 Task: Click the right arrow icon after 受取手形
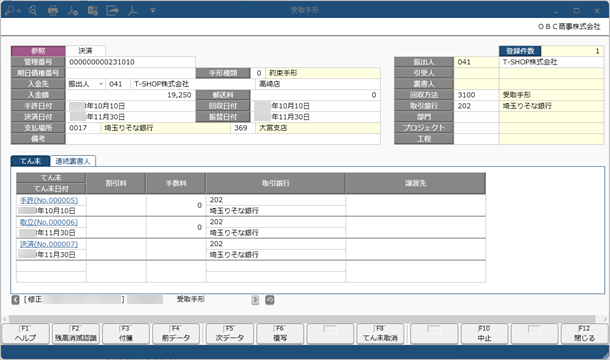point(255,300)
